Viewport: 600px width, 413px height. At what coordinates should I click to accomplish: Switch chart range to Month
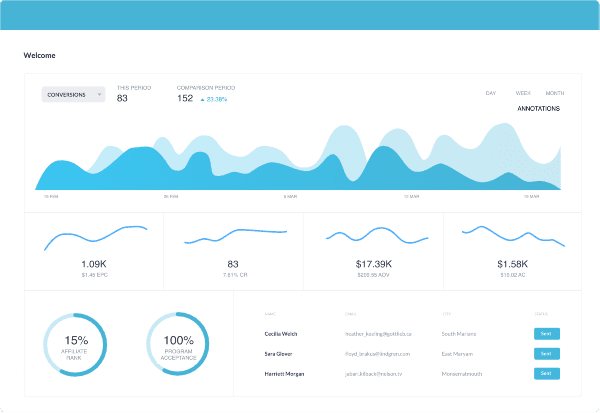pyautogui.click(x=555, y=93)
